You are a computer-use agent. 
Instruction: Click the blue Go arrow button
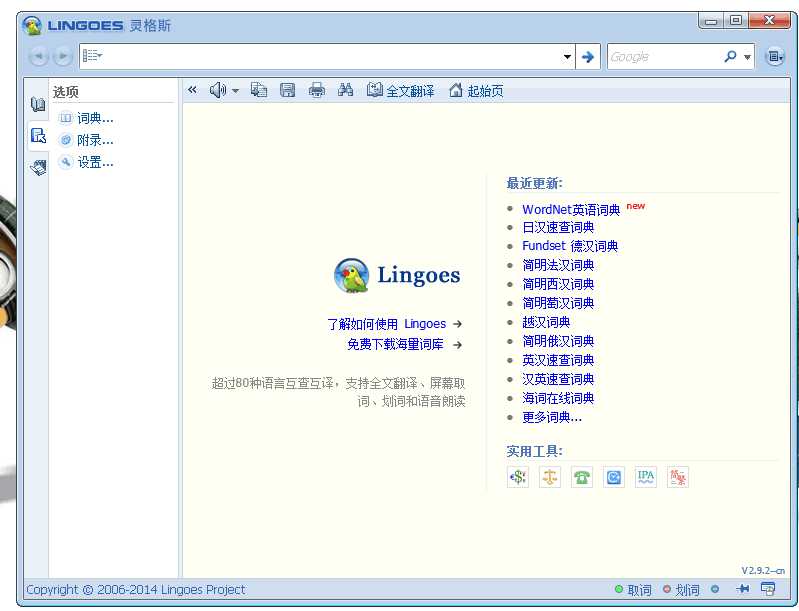588,57
